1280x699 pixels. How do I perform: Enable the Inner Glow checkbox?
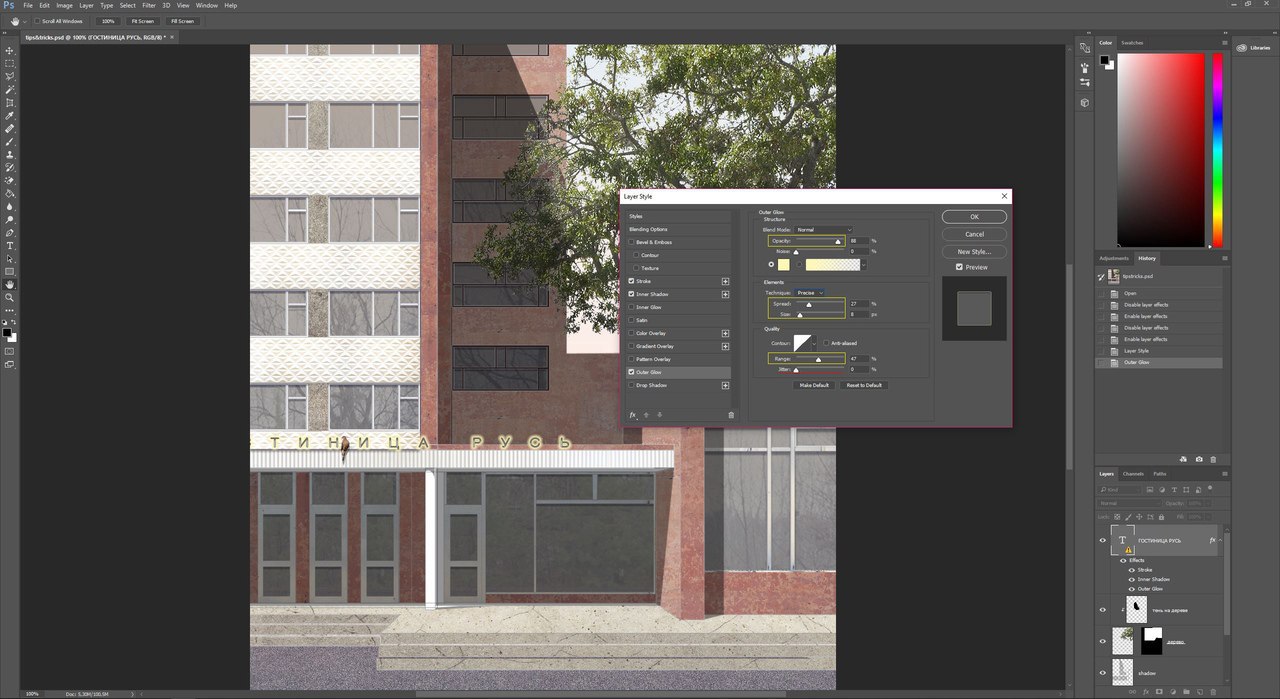point(632,307)
